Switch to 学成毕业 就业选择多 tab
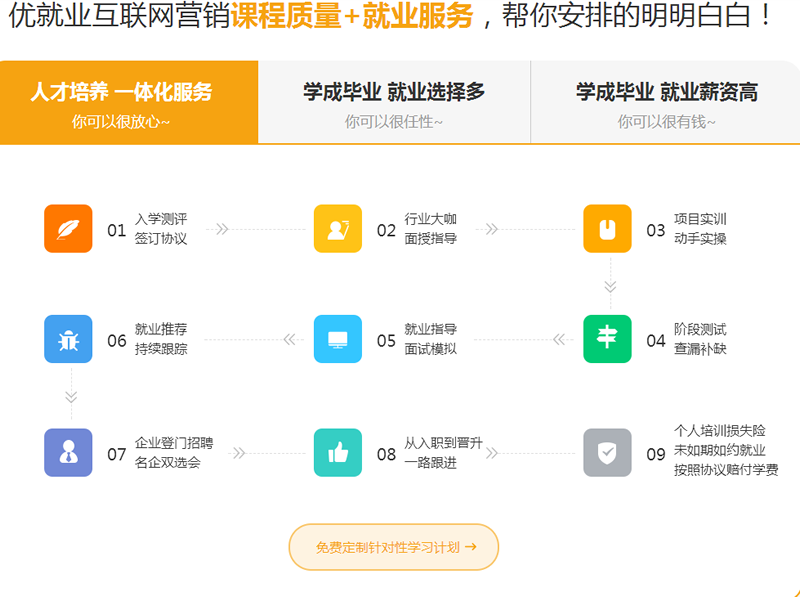The height and width of the screenshot is (597, 800). [394, 102]
